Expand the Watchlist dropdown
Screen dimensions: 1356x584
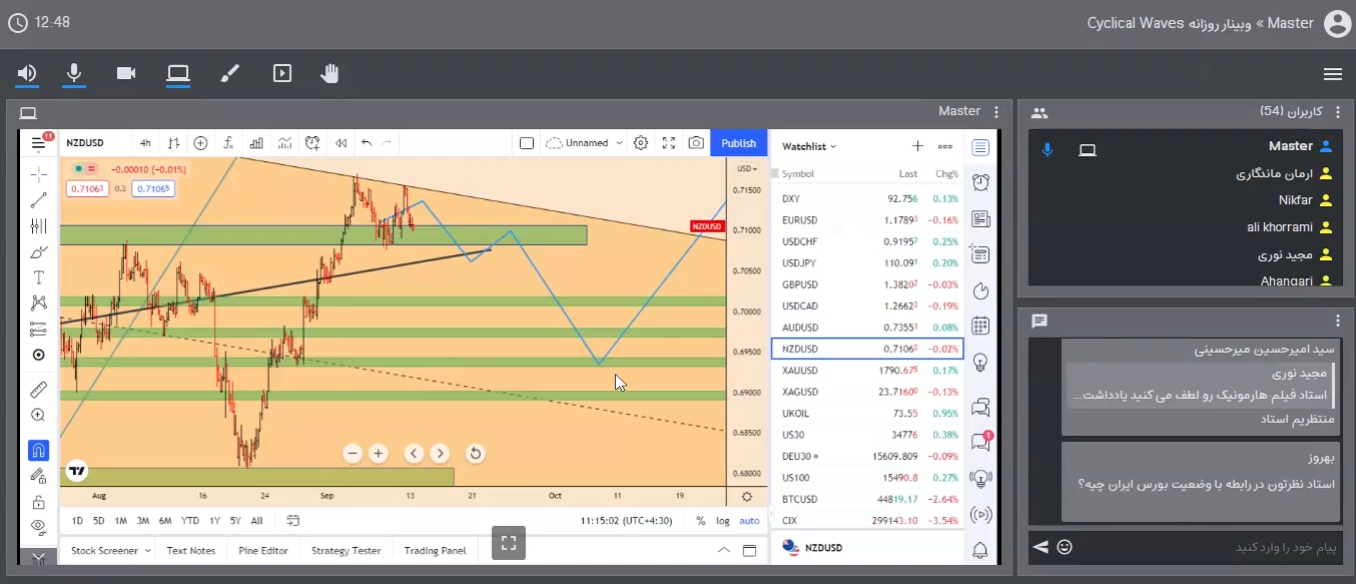point(809,146)
